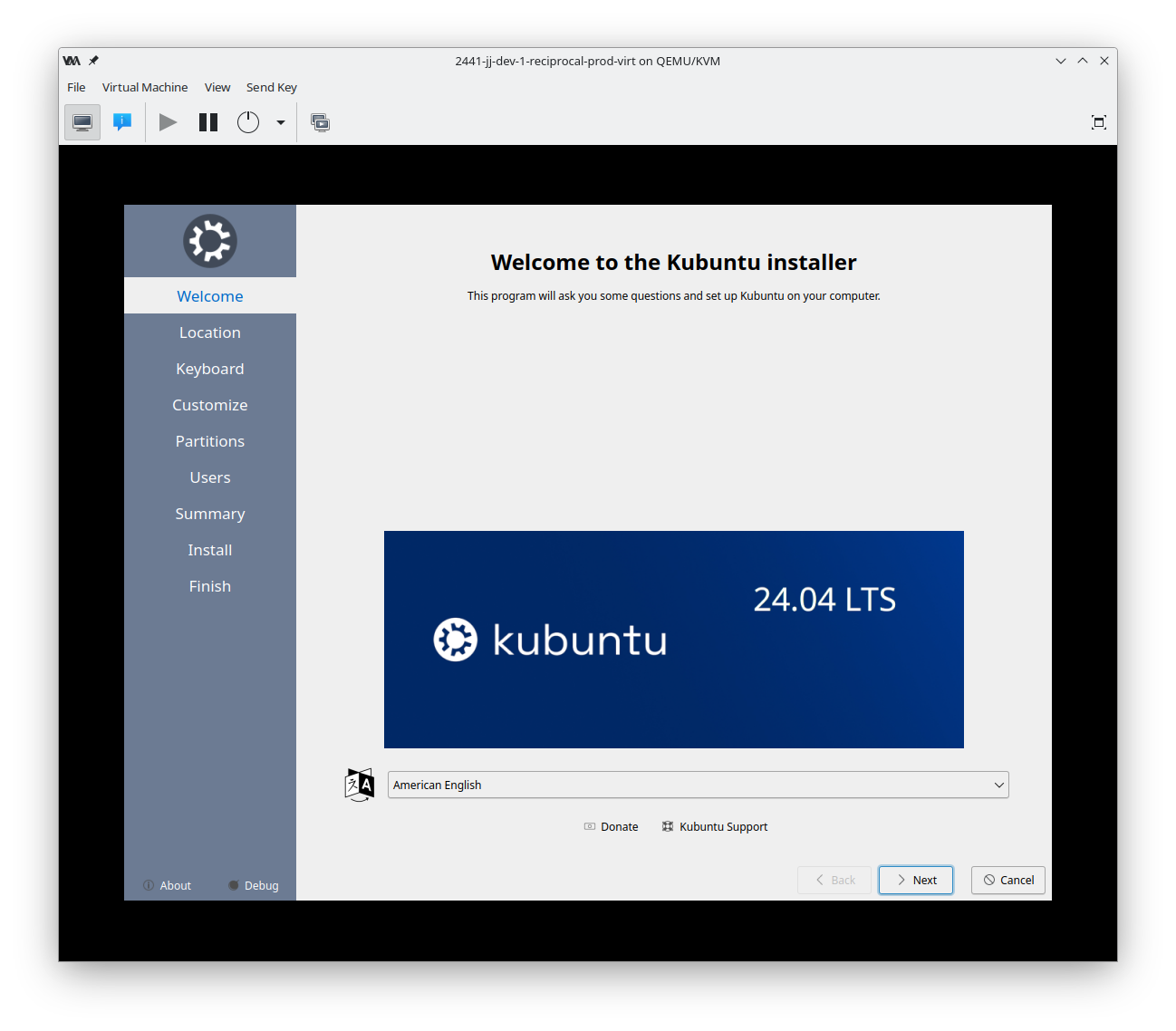
Task: Pause the virtual machine
Action: [208, 122]
